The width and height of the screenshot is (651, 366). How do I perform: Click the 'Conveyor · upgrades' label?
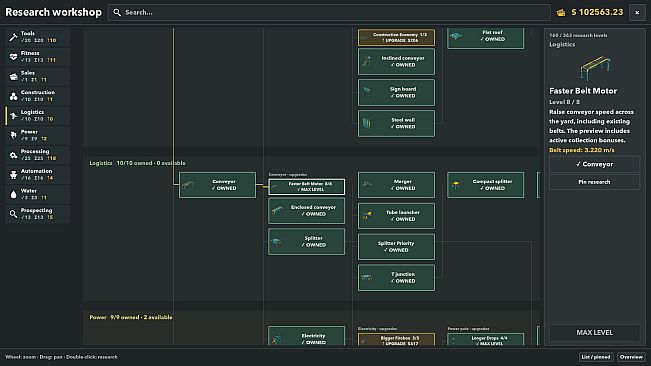[288, 175]
